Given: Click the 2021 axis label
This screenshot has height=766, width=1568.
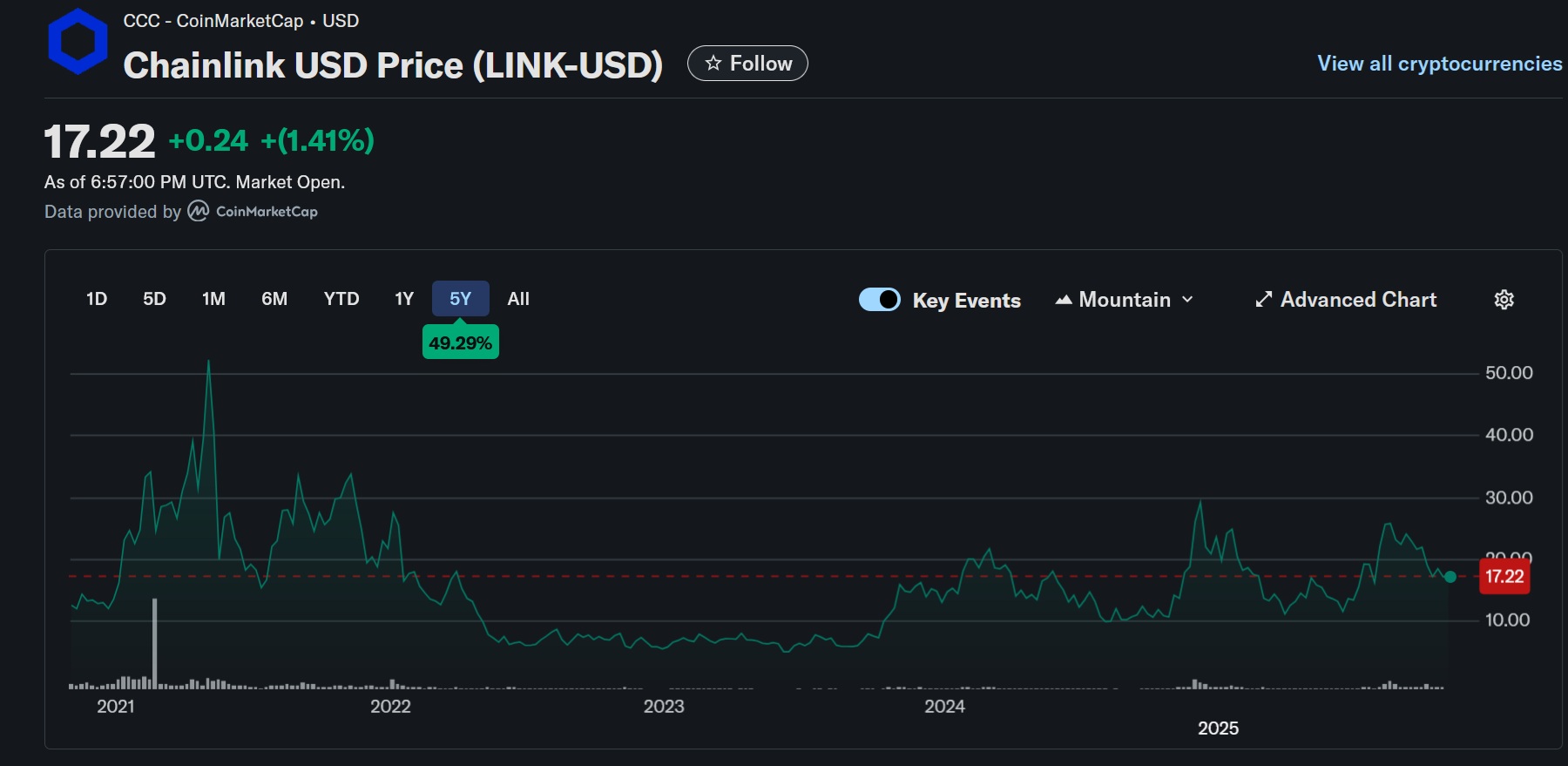Looking at the screenshot, I should (x=116, y=707).
